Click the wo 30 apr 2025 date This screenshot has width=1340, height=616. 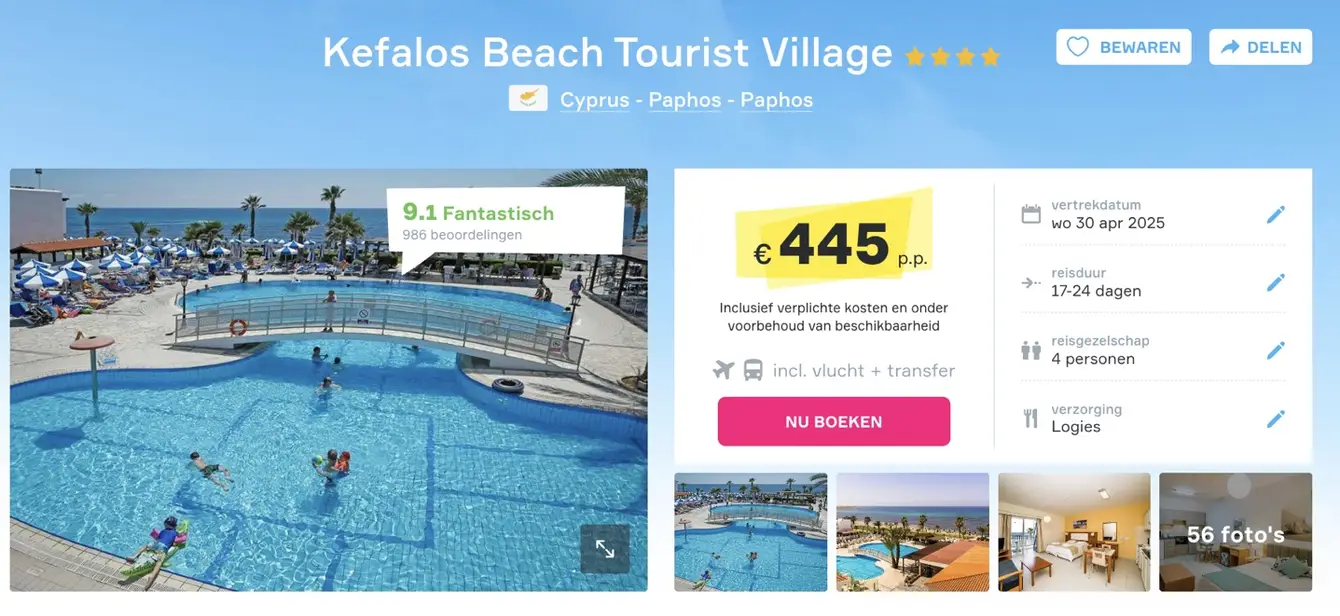tap(1108, 223)
